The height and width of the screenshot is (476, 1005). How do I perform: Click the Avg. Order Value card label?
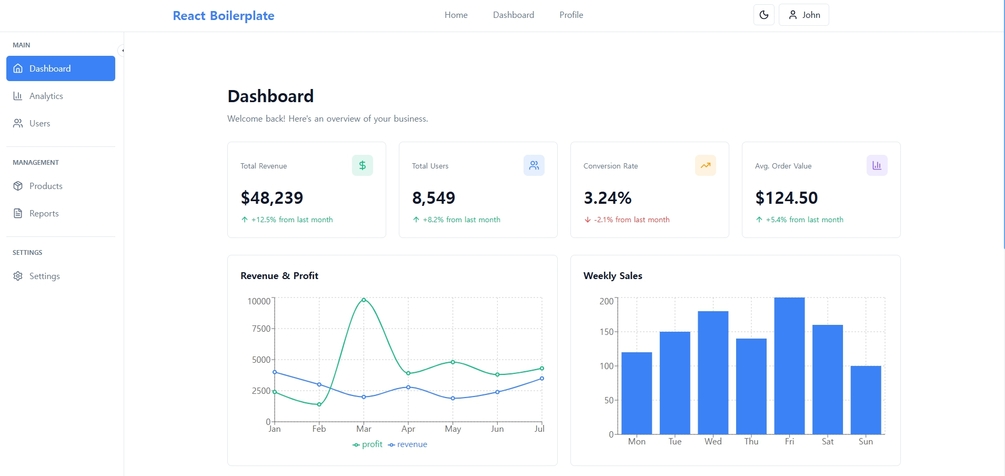[x=783, y=166]
